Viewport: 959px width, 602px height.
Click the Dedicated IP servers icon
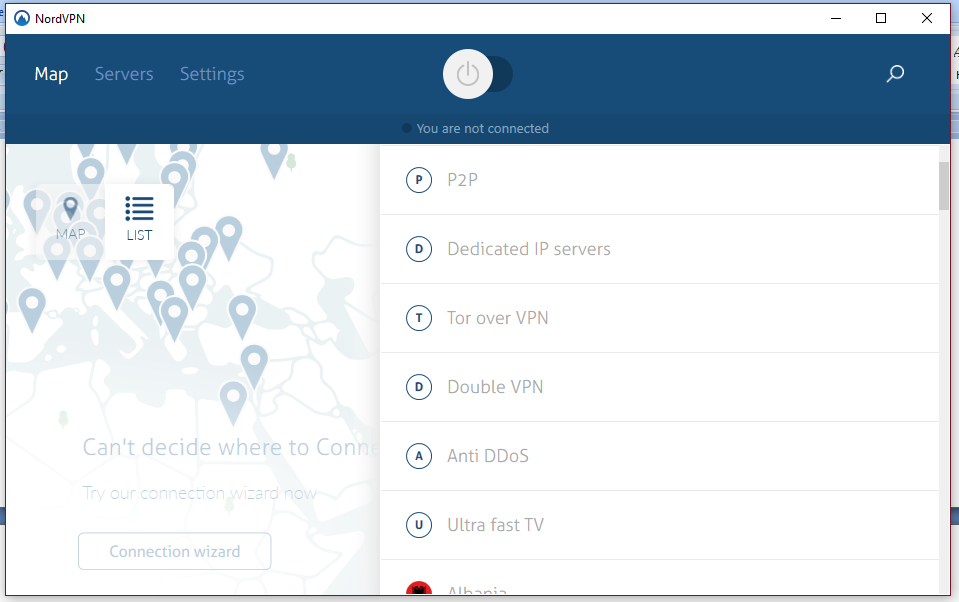[x=419, y=249]
